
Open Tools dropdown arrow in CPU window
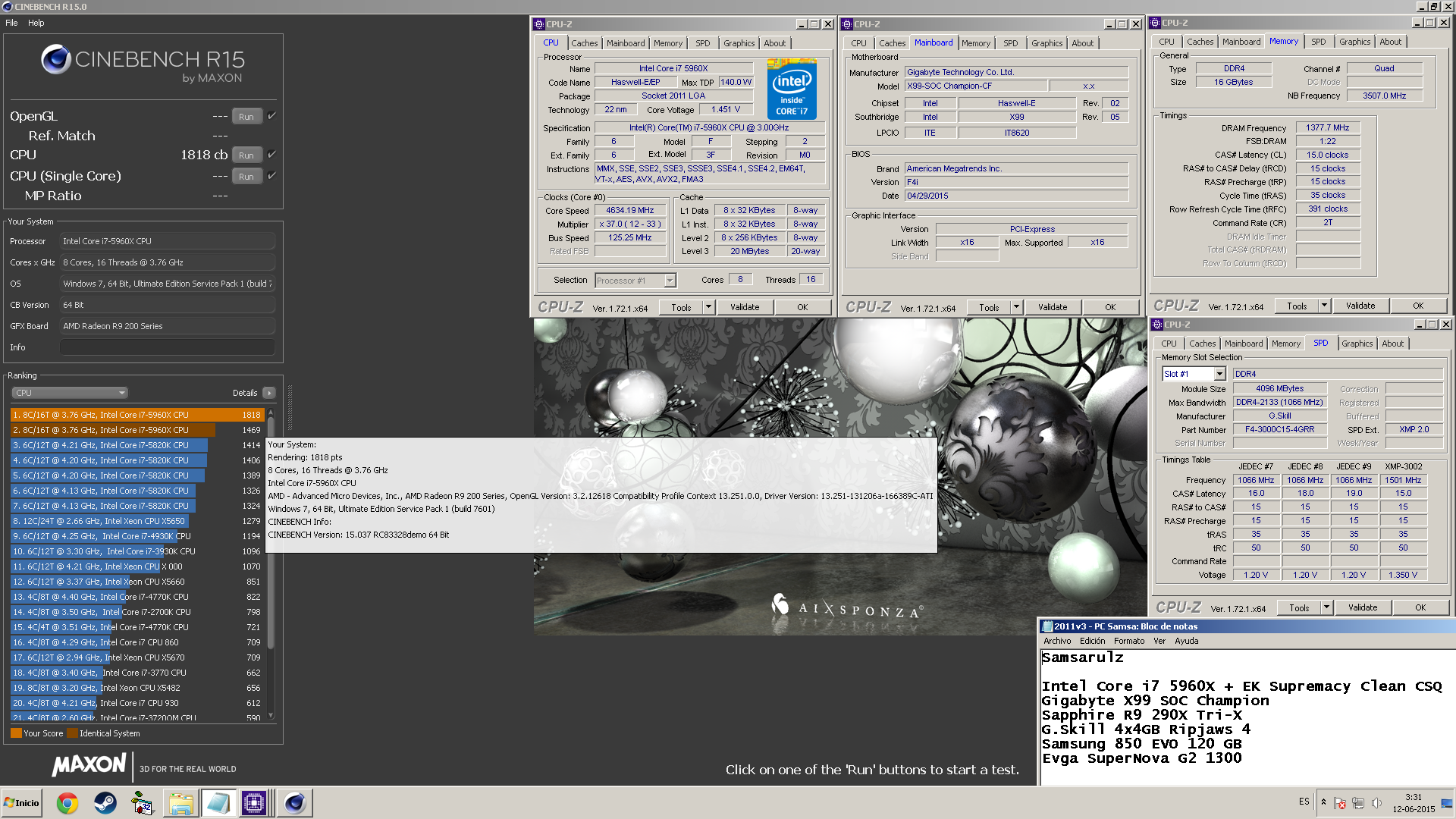point(708,307)
